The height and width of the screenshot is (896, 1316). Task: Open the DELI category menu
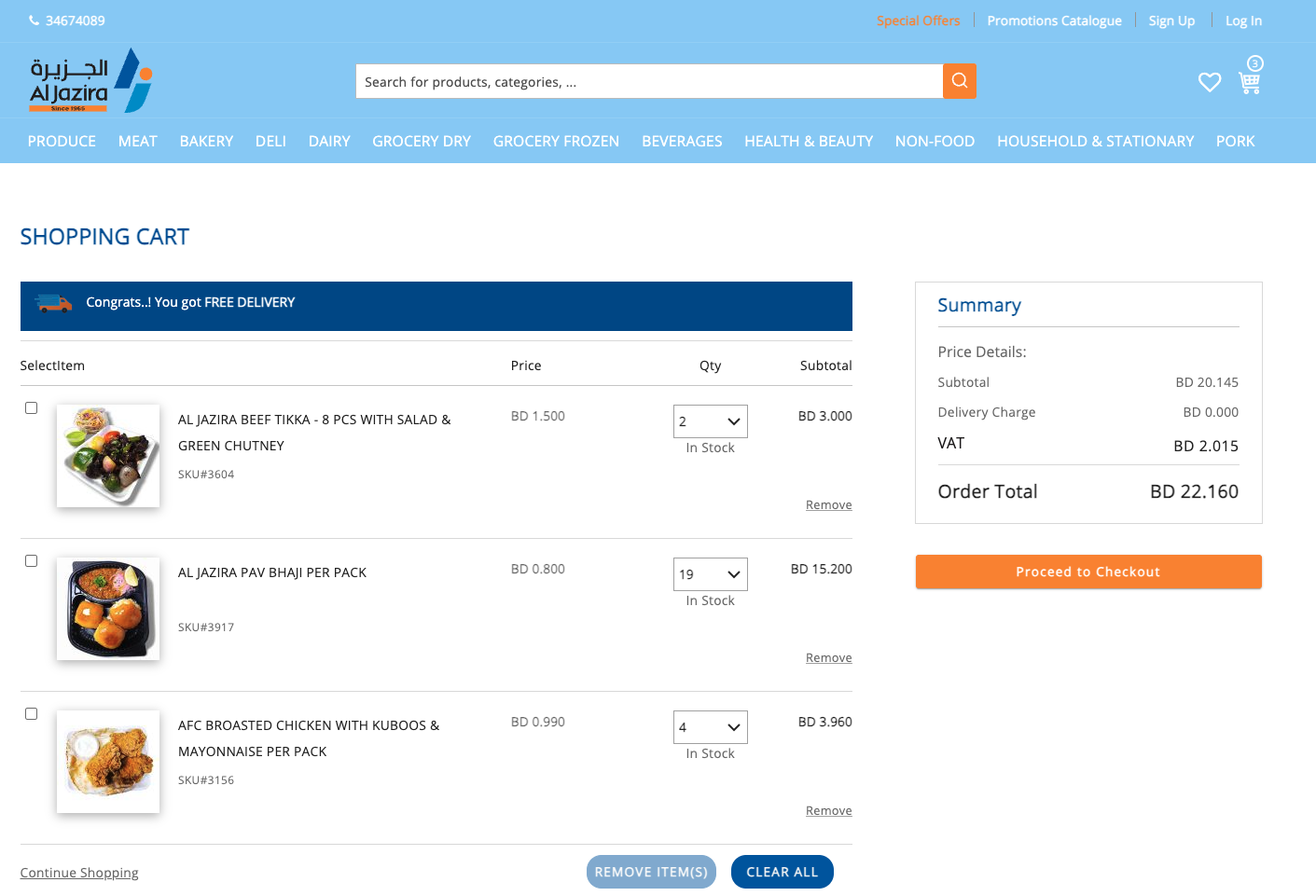(270, 141)
